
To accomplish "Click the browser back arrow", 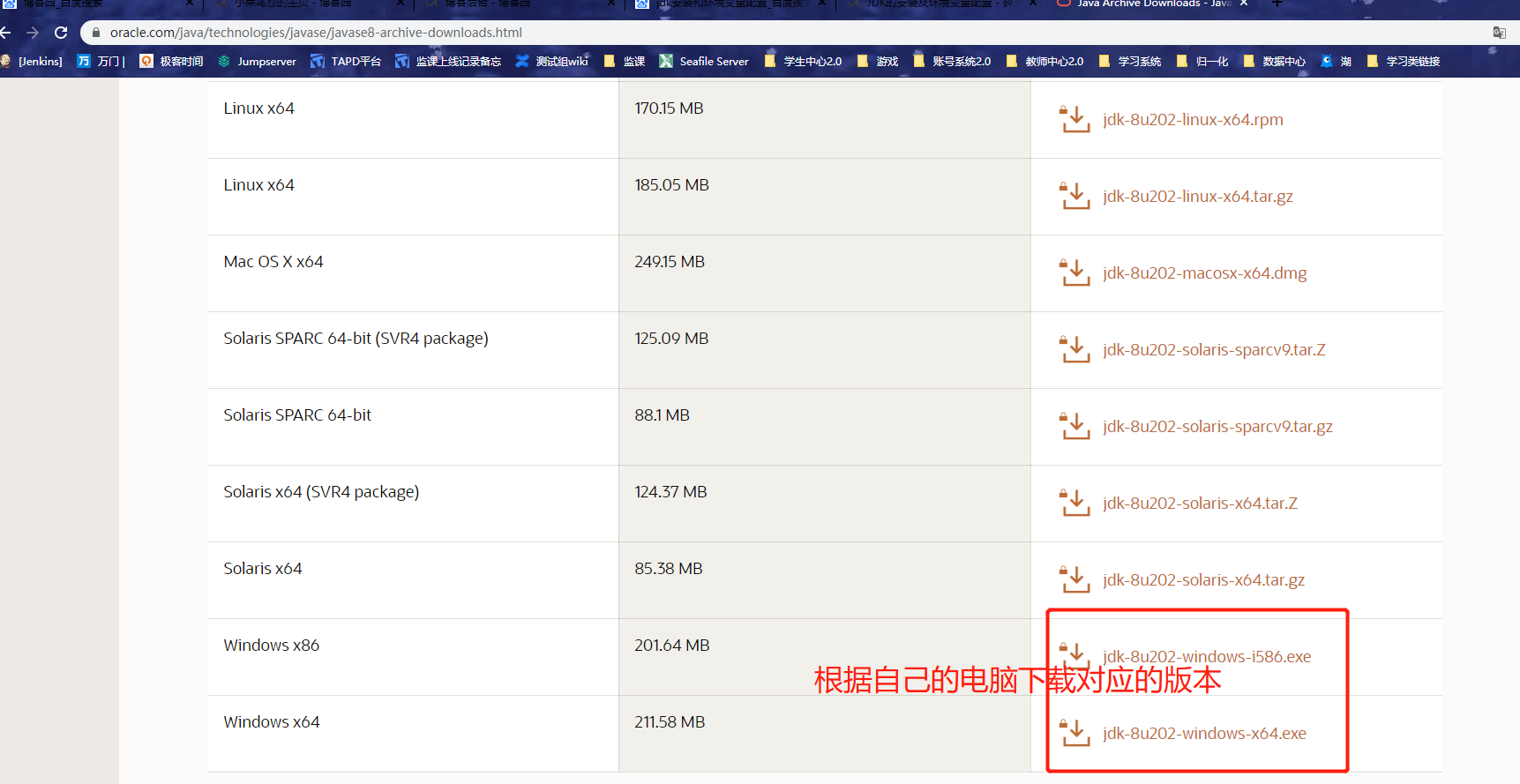I will (x=5, y=33).
